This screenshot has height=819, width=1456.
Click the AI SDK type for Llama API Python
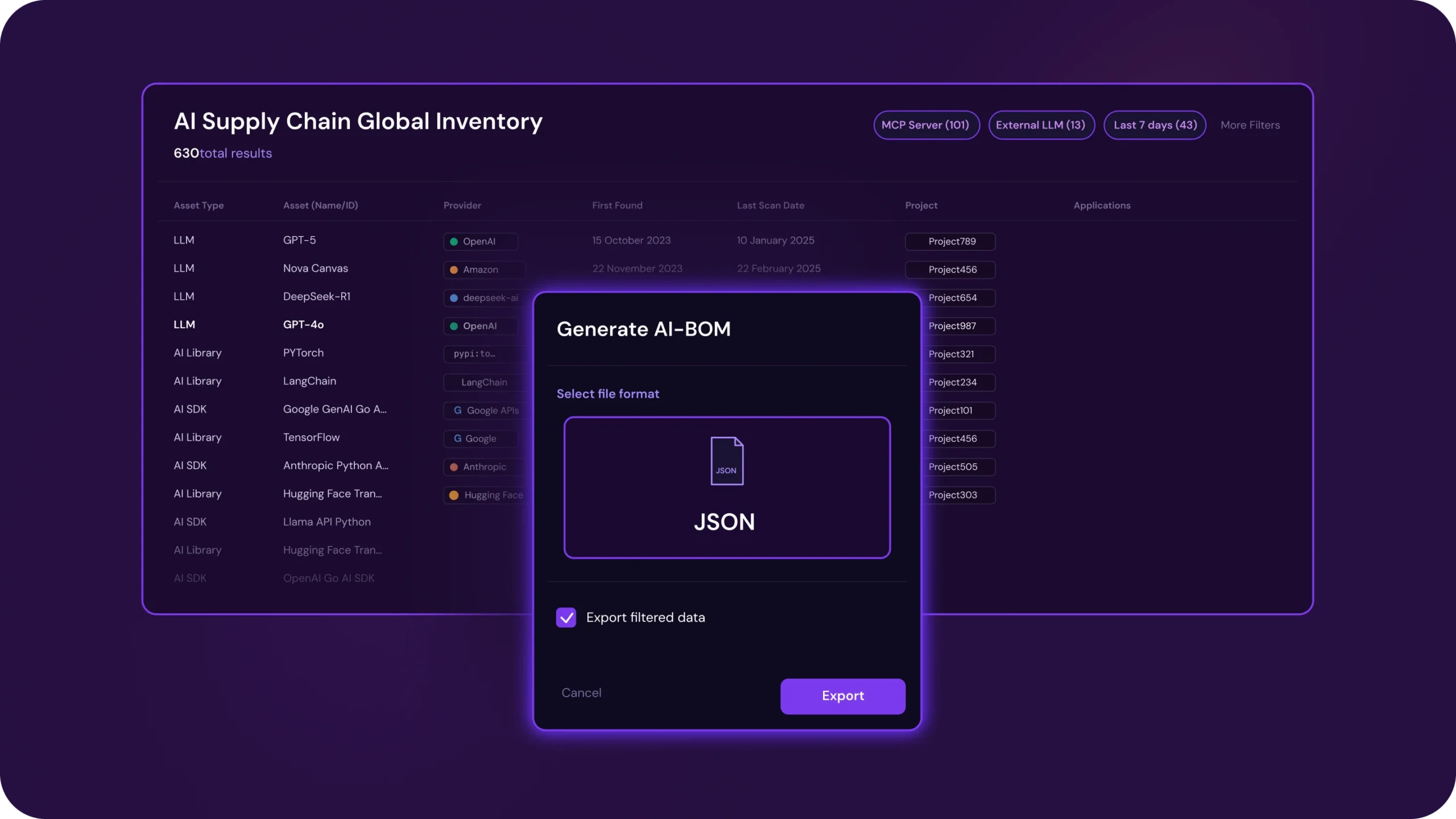[x=190, y=522]
